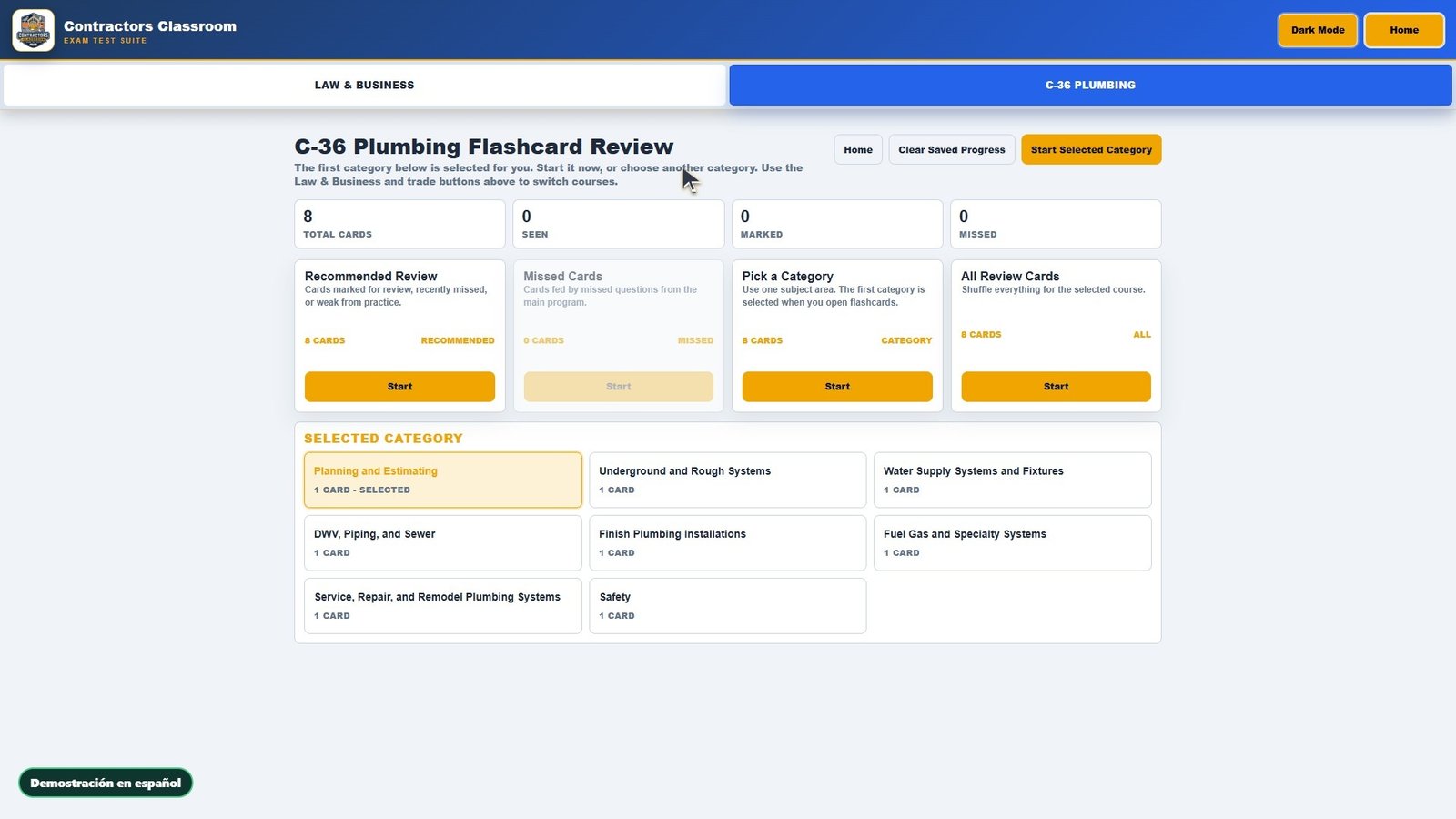Go to Home from the top header
The width and height of the screenshot is (1456, 819).
pos(1404,30)
